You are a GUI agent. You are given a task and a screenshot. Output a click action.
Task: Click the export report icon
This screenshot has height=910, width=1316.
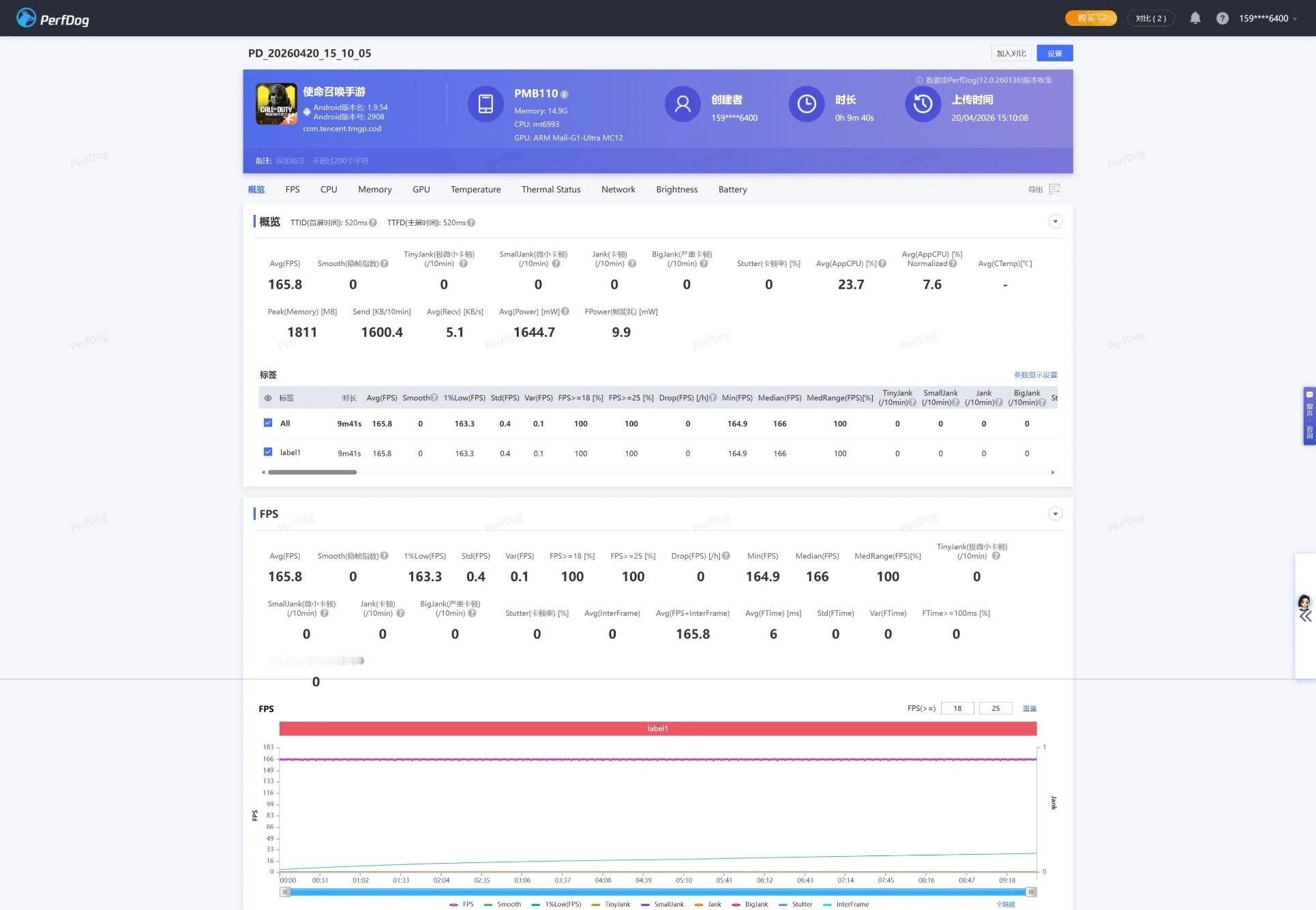(x=1054, y=189)
